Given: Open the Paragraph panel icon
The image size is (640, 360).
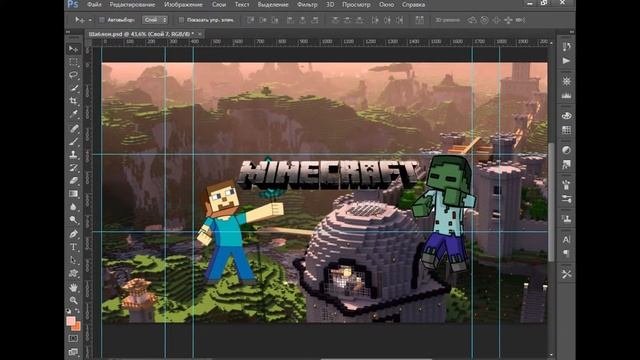Looking at the screenshot, I should point(566,253).
